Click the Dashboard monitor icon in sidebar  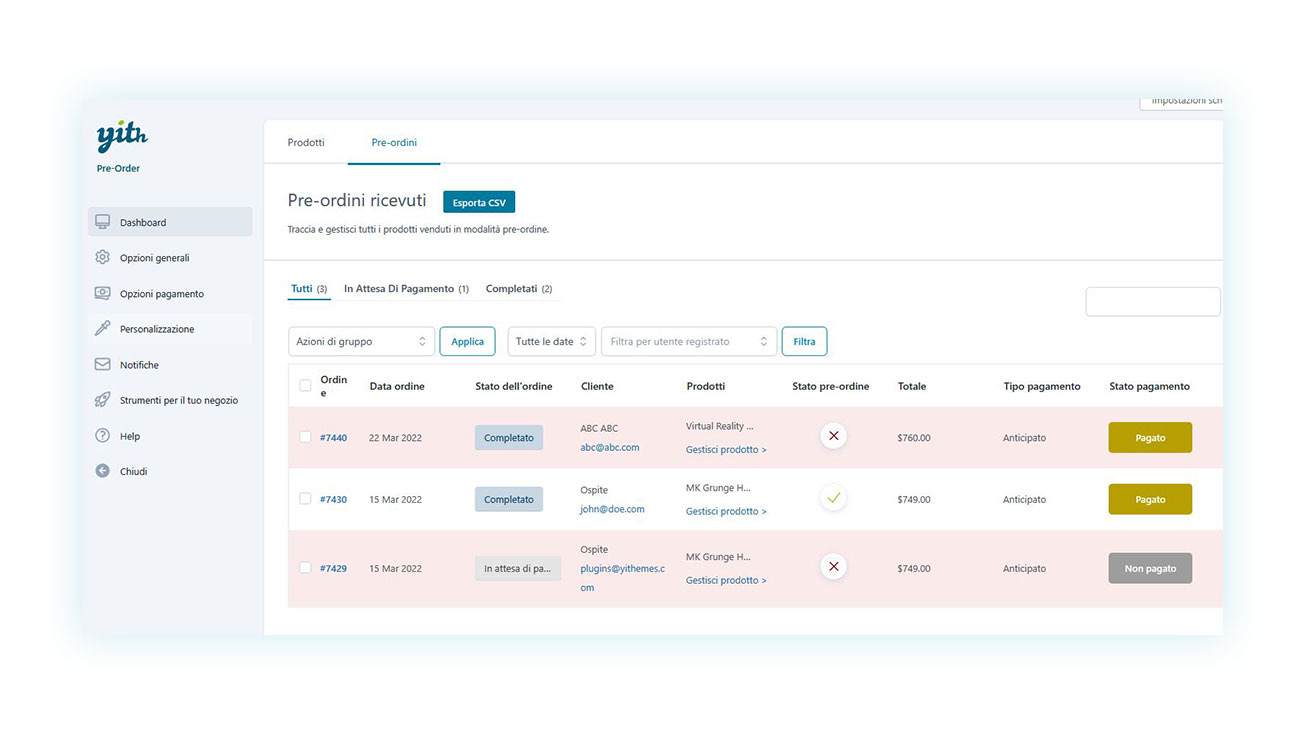[x=102, y=222]
